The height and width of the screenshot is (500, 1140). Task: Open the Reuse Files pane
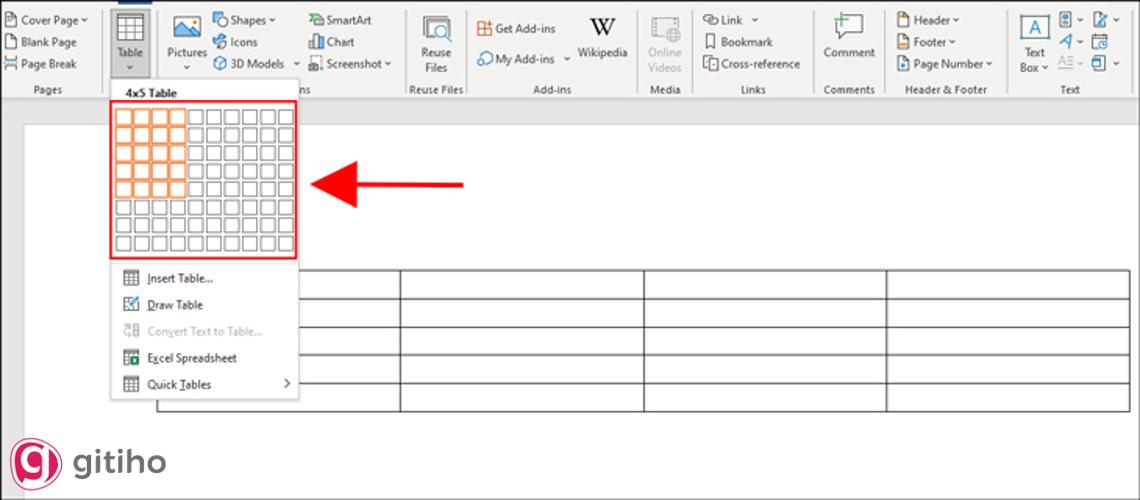pos(436,44)
